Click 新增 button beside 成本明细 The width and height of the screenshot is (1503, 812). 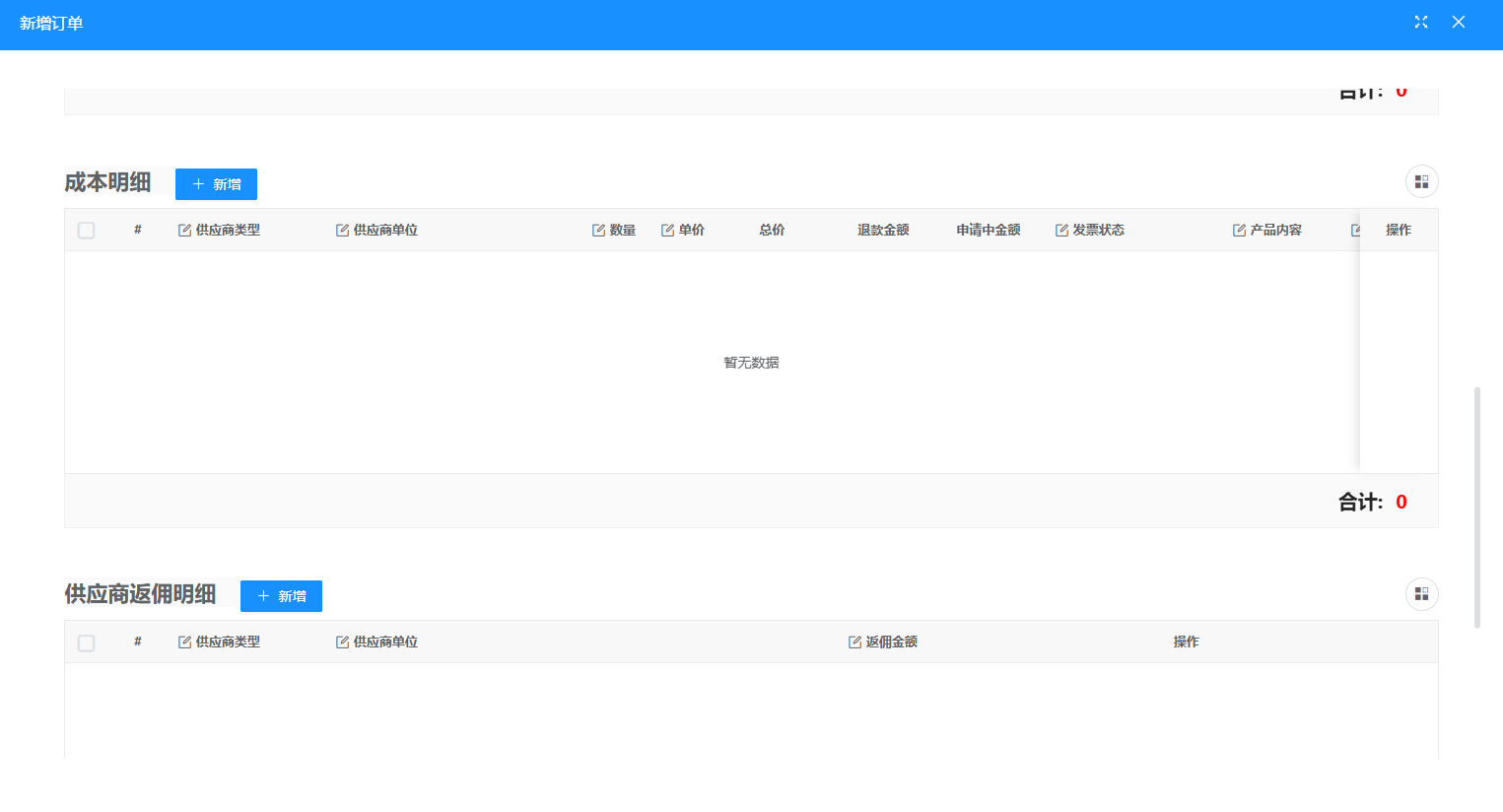click(216, 184)
